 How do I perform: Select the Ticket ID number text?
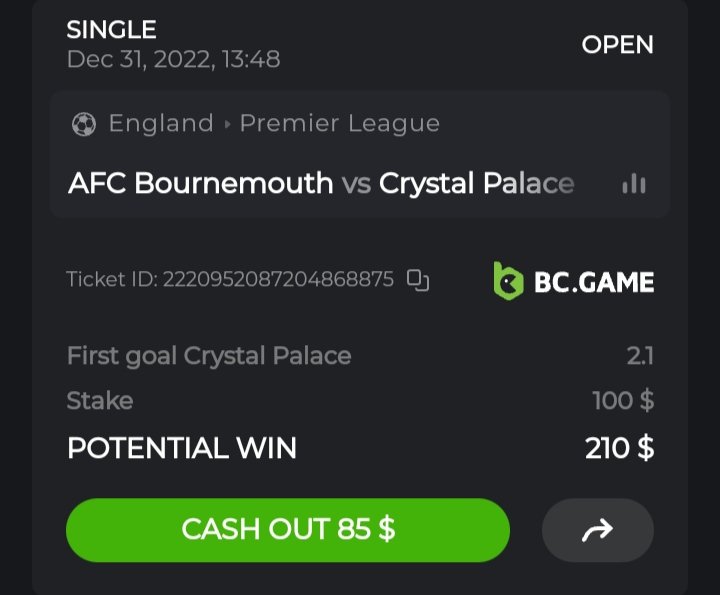coord(278,280)
